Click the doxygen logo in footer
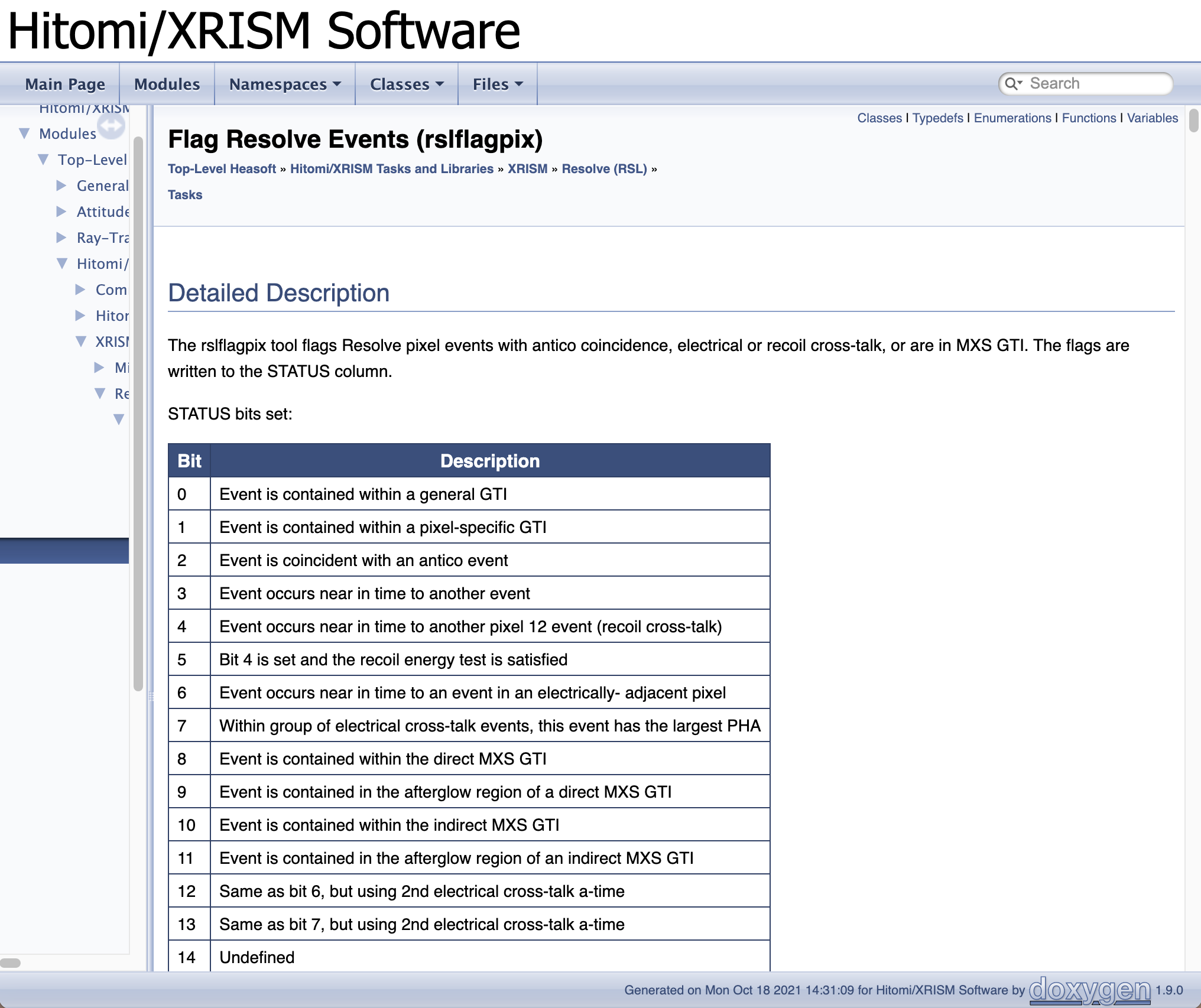The image size is (1201, 1008). point(1089,990)
